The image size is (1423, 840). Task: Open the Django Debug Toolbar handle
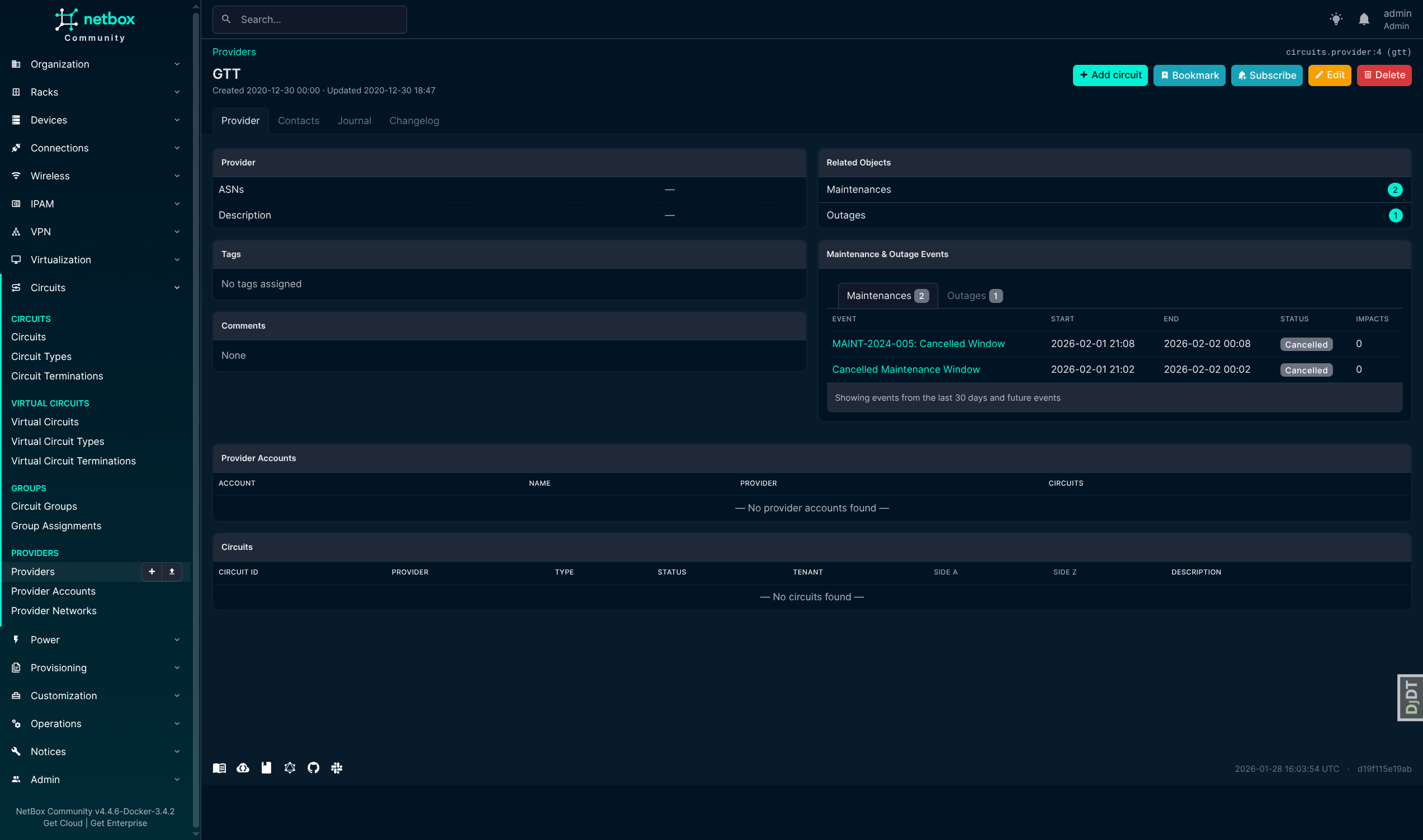[1411, 697]
